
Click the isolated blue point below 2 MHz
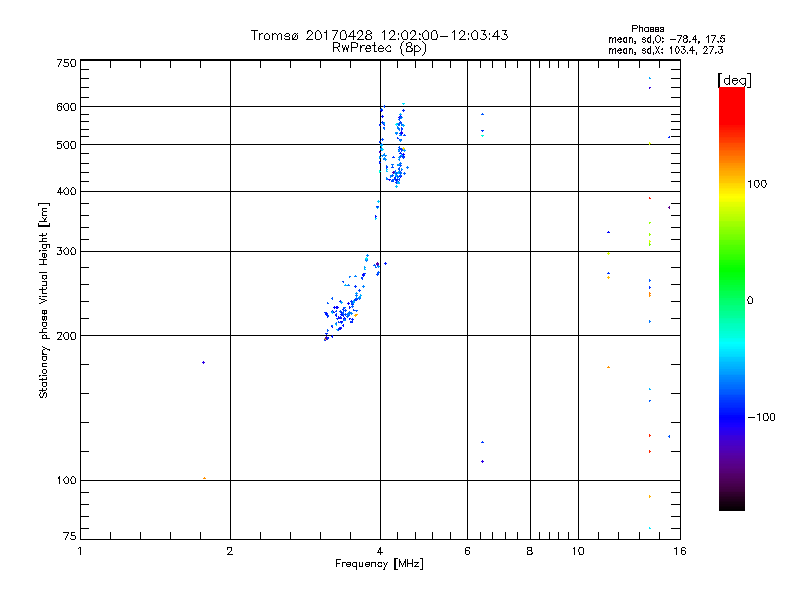pos(203,362)
